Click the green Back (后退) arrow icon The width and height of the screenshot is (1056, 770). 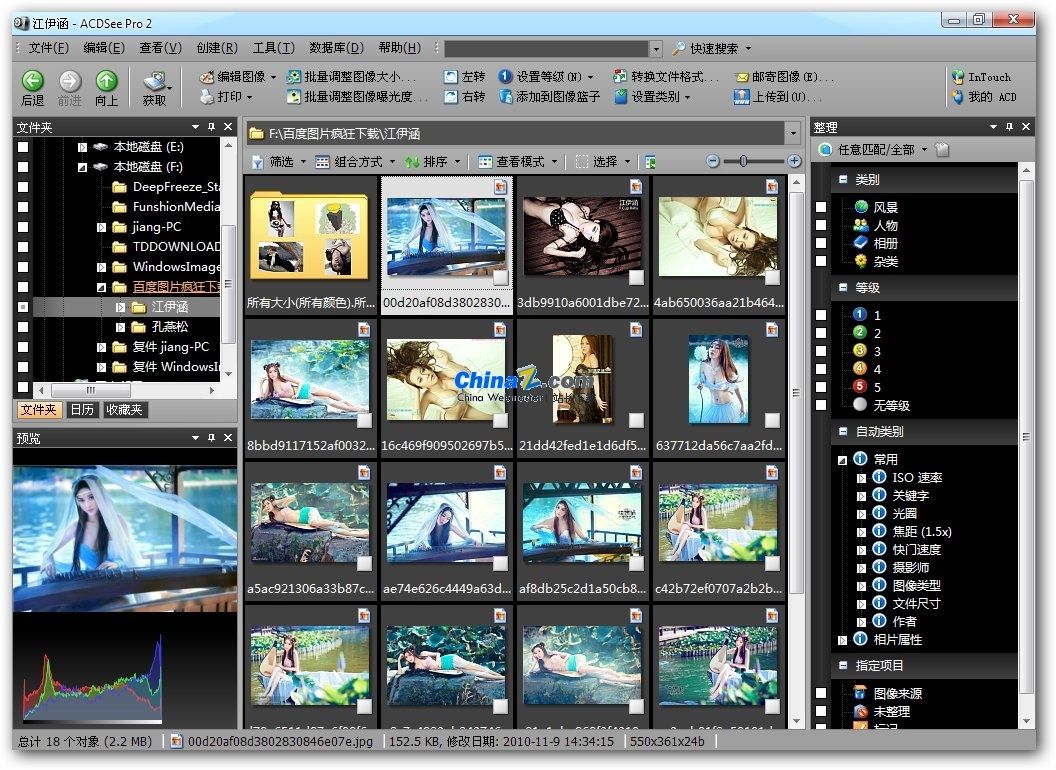point(32,81)
